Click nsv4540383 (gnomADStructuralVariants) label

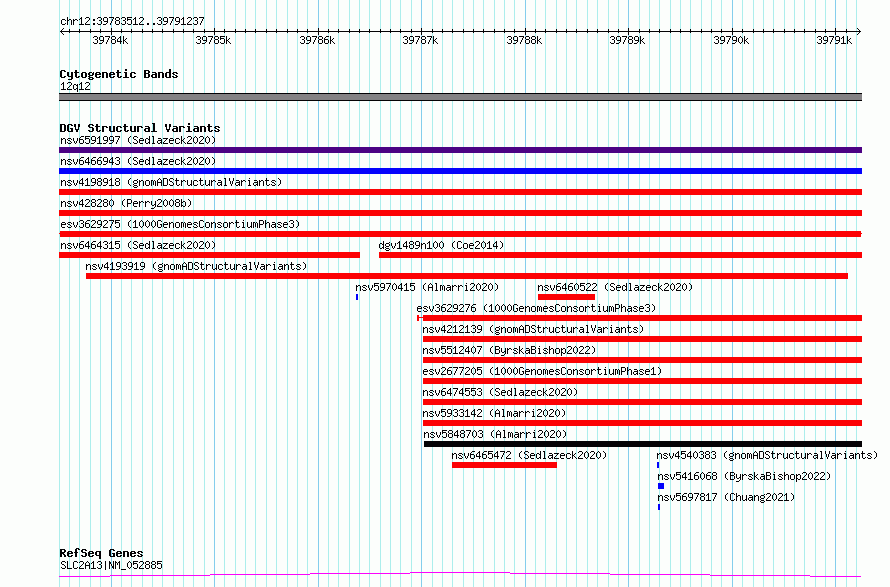pyautogui.click(x=767, y=455)
